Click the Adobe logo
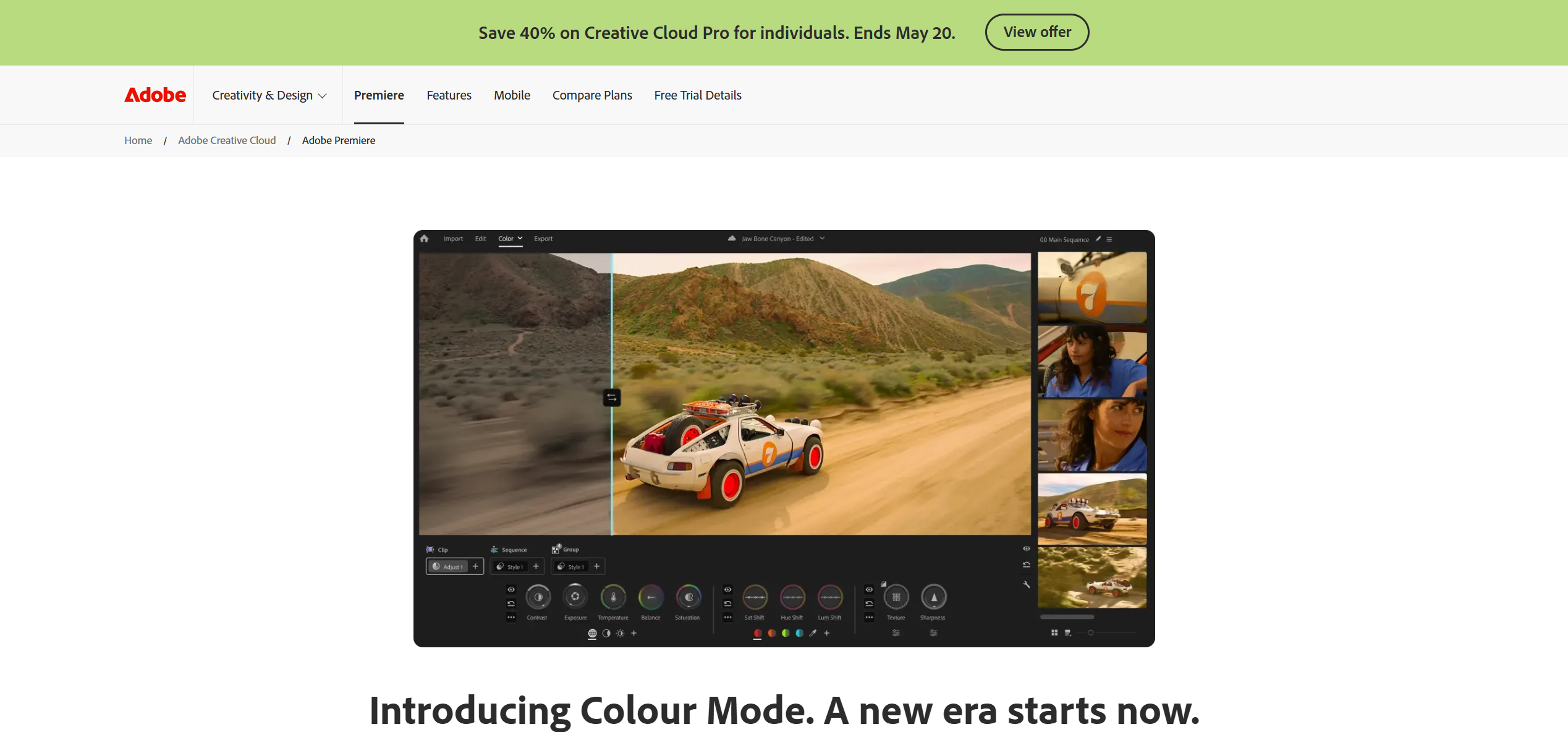 (155, 95)
